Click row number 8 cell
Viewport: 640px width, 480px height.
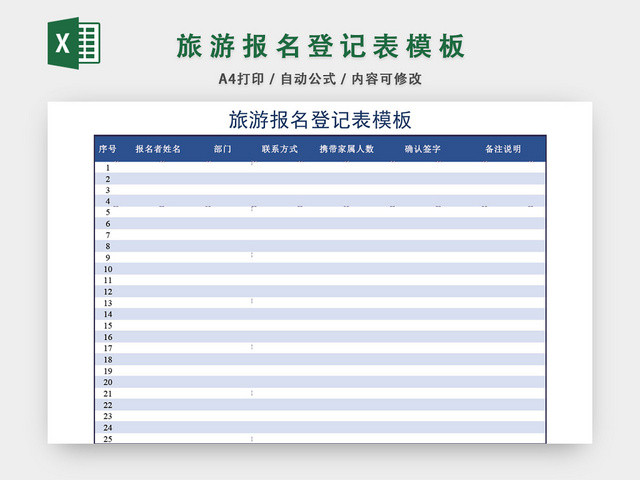(x=108, y=246)
